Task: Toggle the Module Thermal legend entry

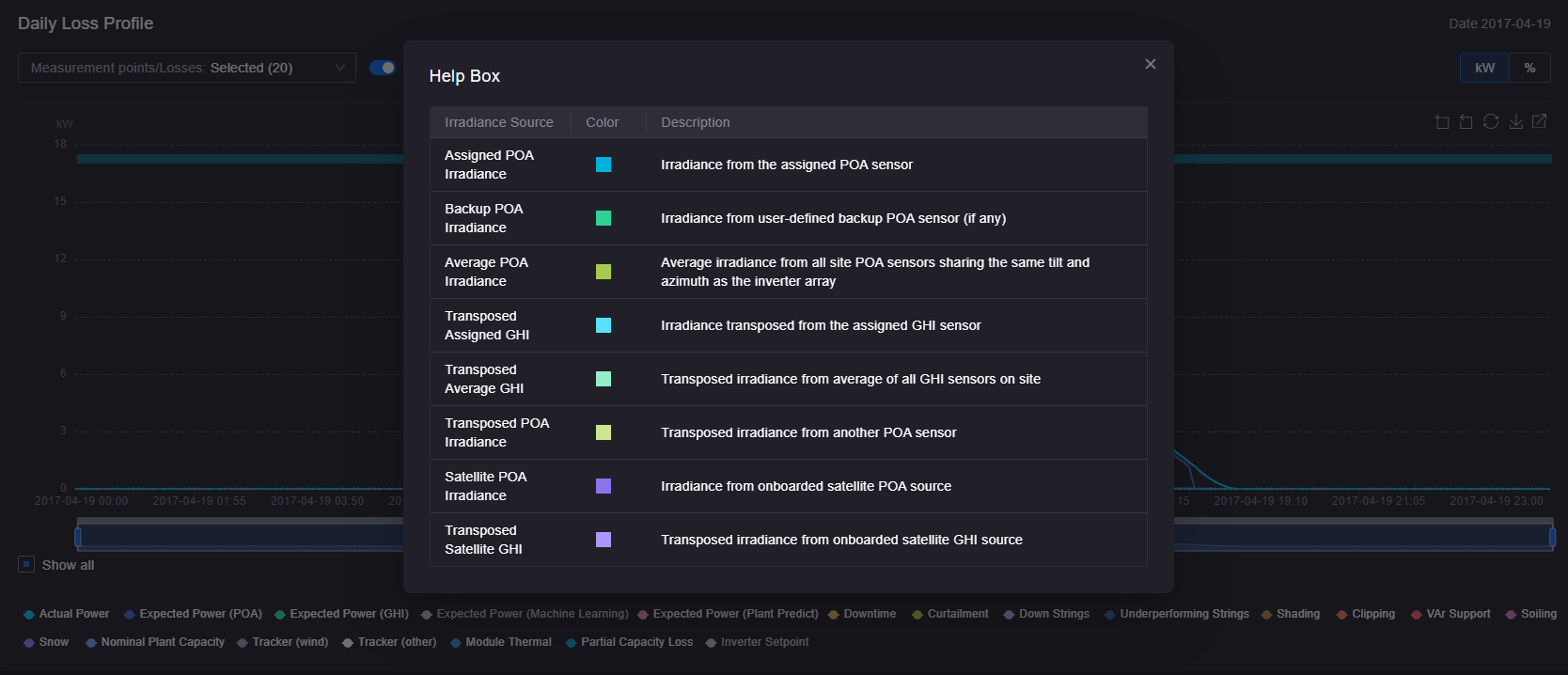Action: 501,642
